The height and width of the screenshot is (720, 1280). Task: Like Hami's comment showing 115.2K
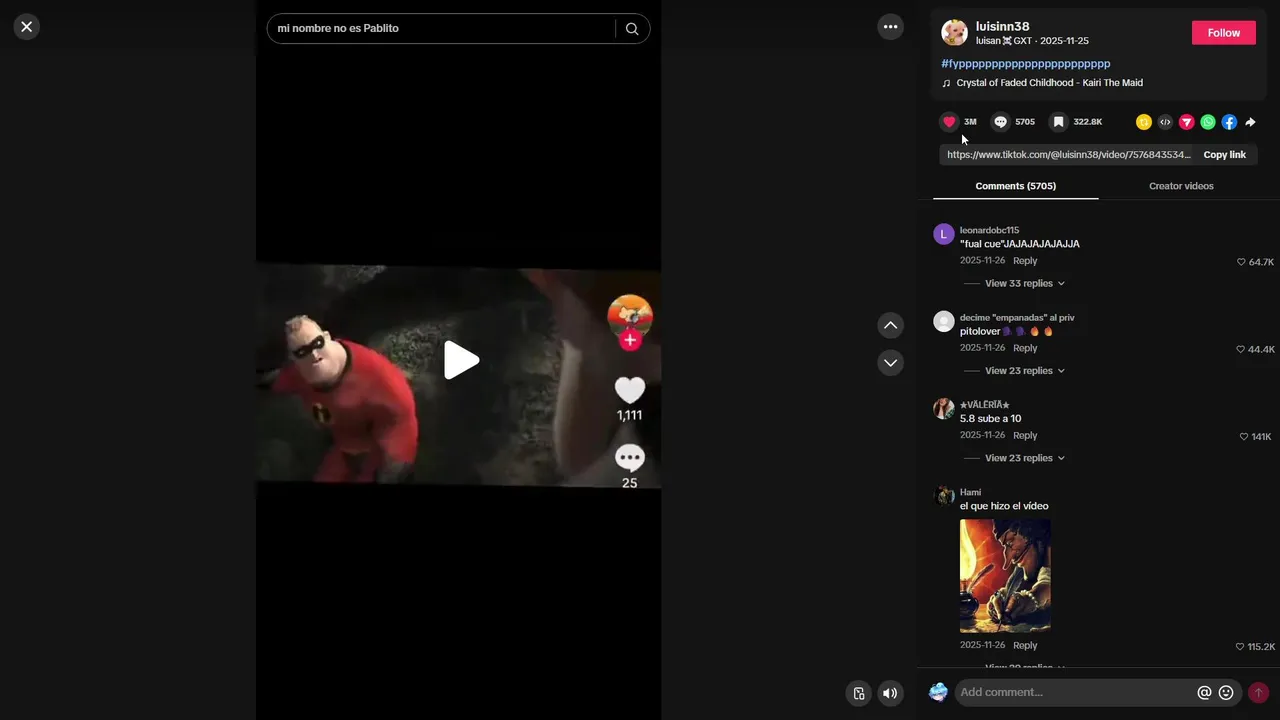pyautogui.click(x=1240, y=647)
